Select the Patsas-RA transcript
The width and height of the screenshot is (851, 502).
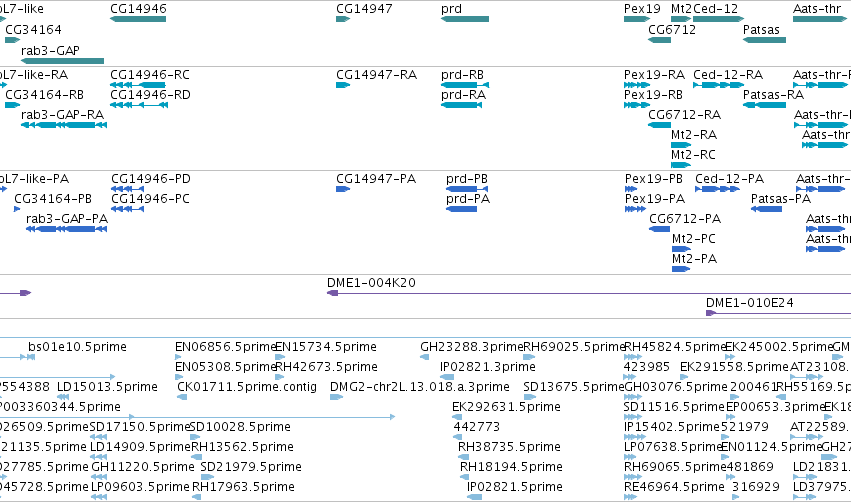[764, 105]
